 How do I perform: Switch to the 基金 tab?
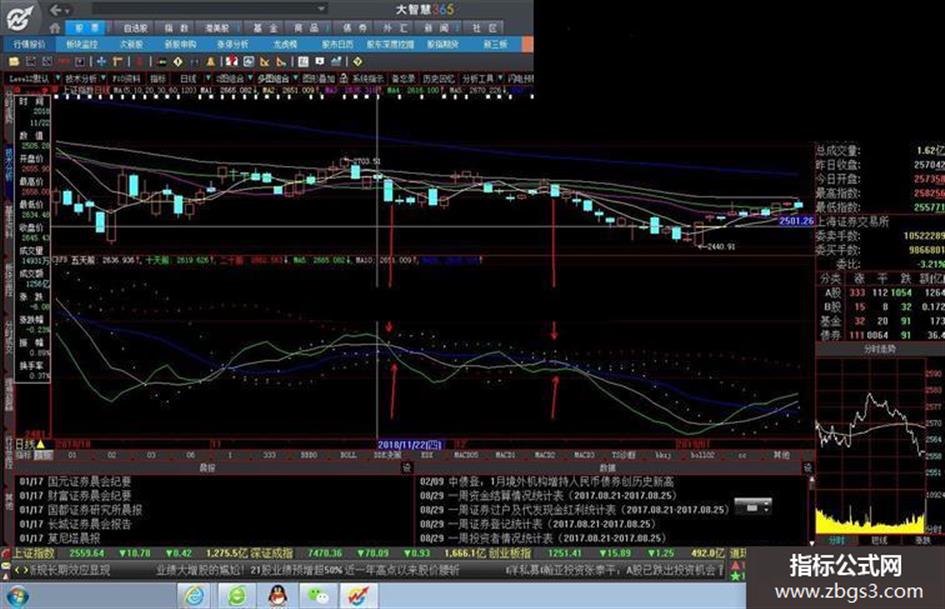(265, 28)
